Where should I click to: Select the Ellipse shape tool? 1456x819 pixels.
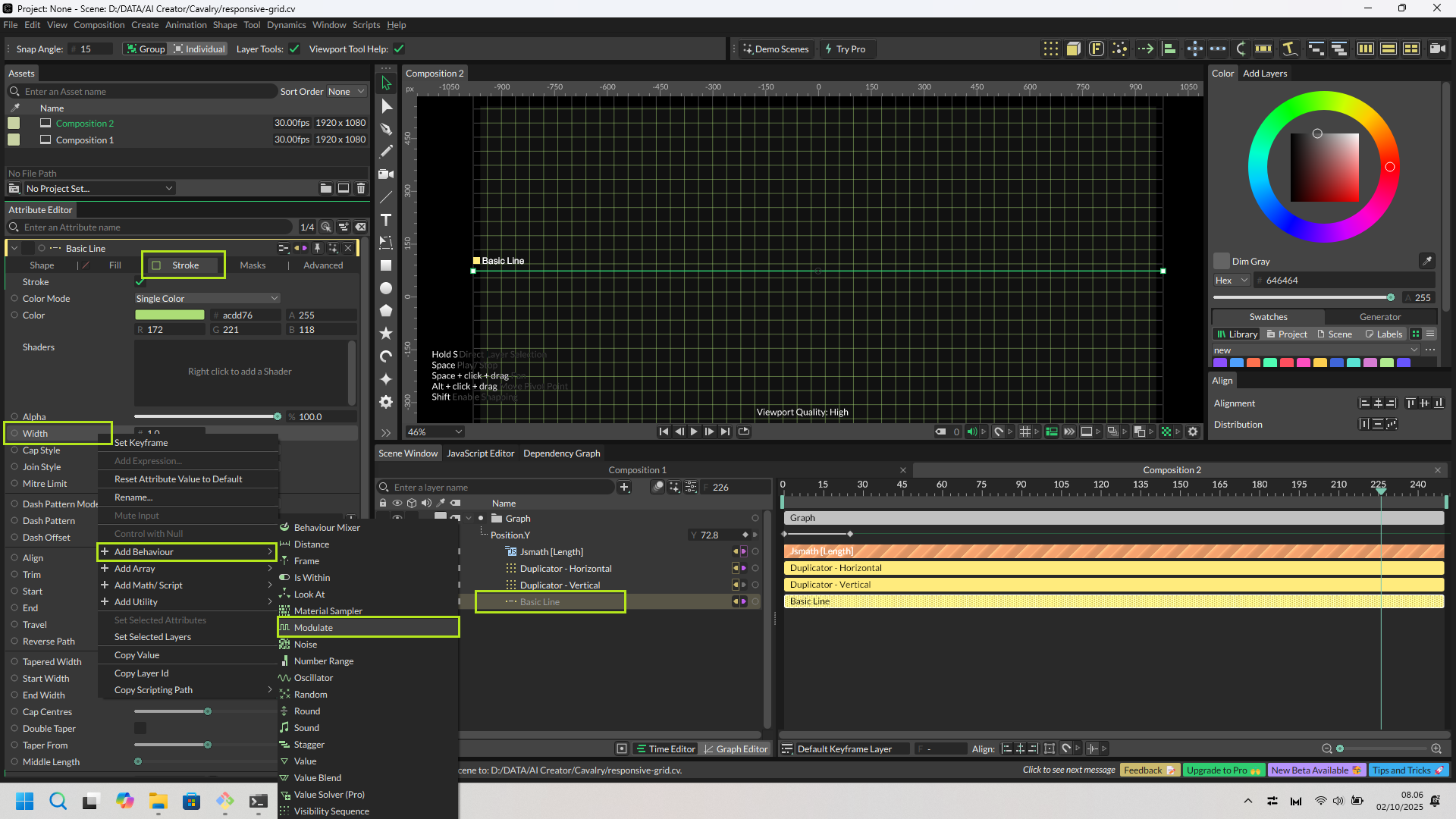(x=386, y=288)
